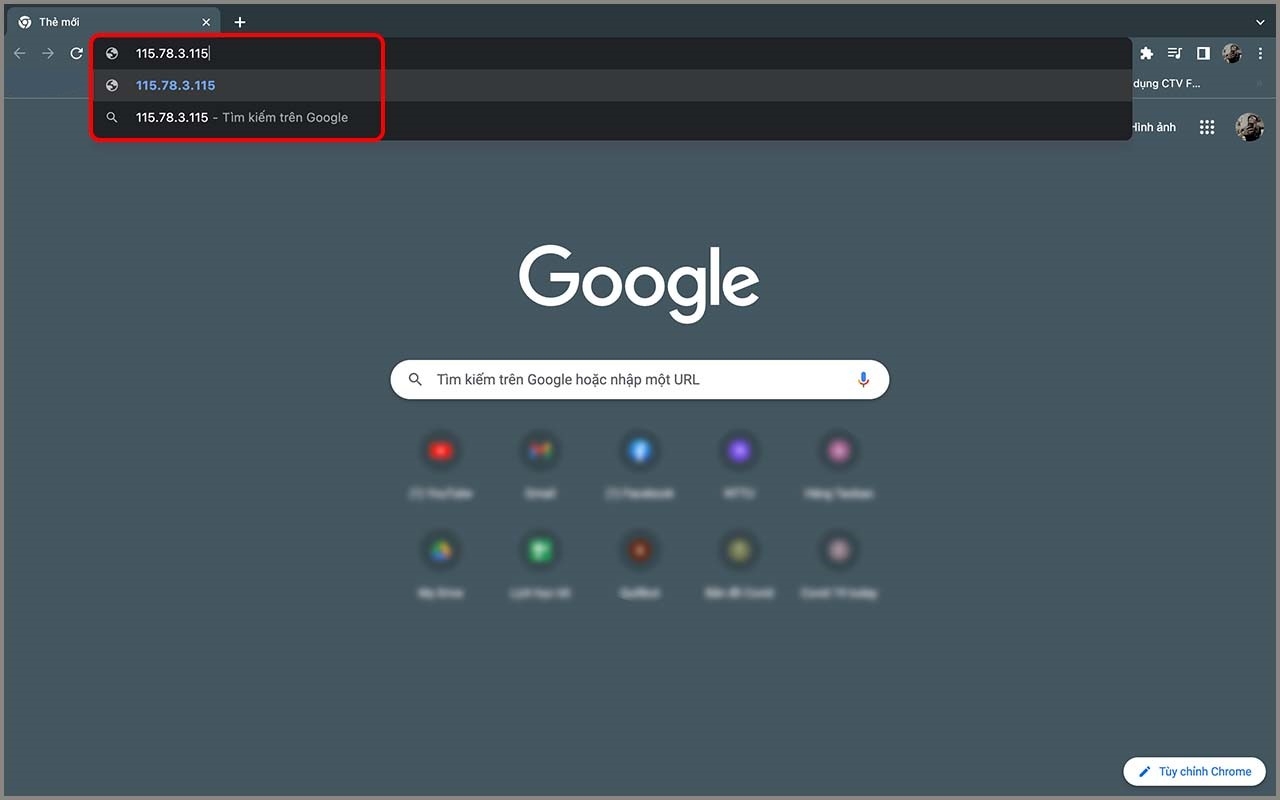Open the Extensions puzzle icon

point(1147,53)
